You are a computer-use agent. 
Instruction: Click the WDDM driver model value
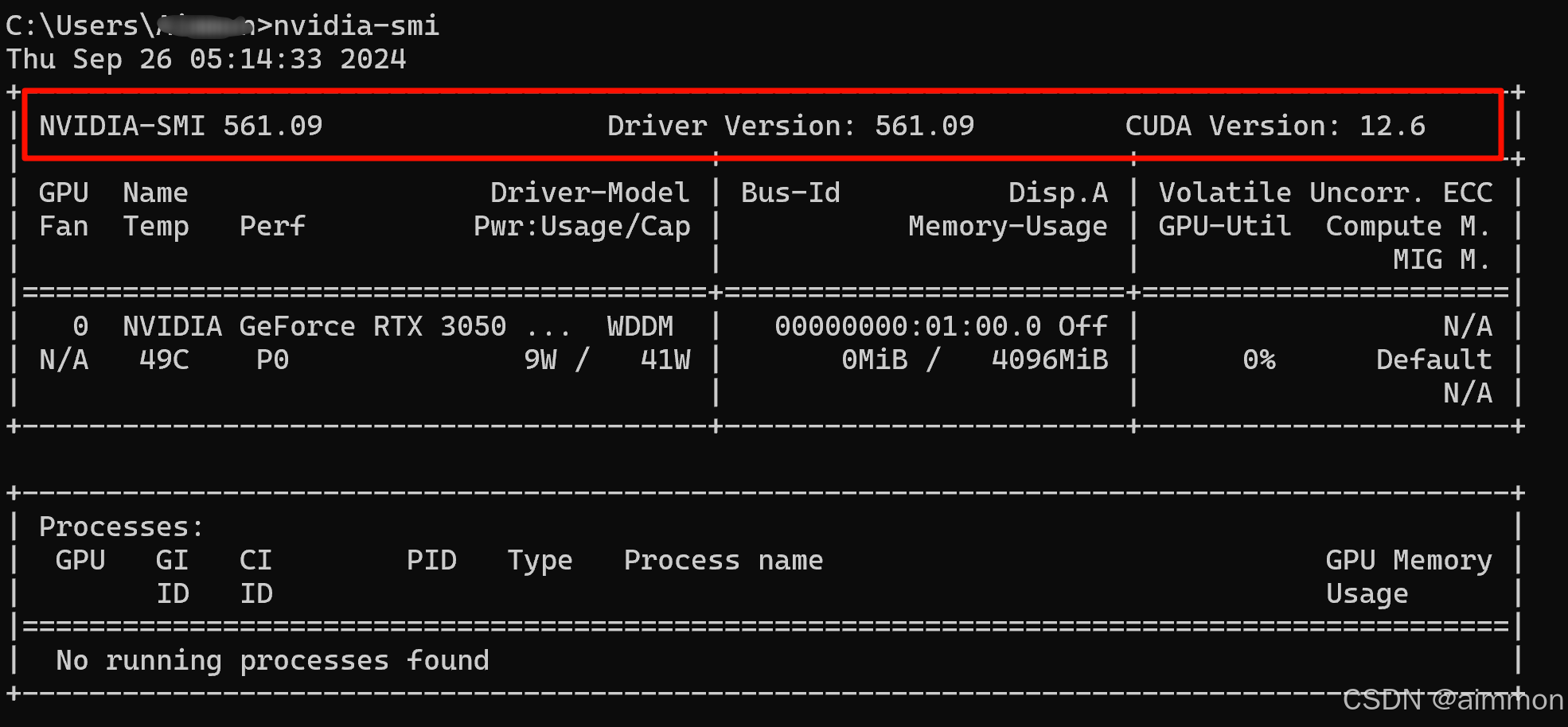[x=640, y=326]
